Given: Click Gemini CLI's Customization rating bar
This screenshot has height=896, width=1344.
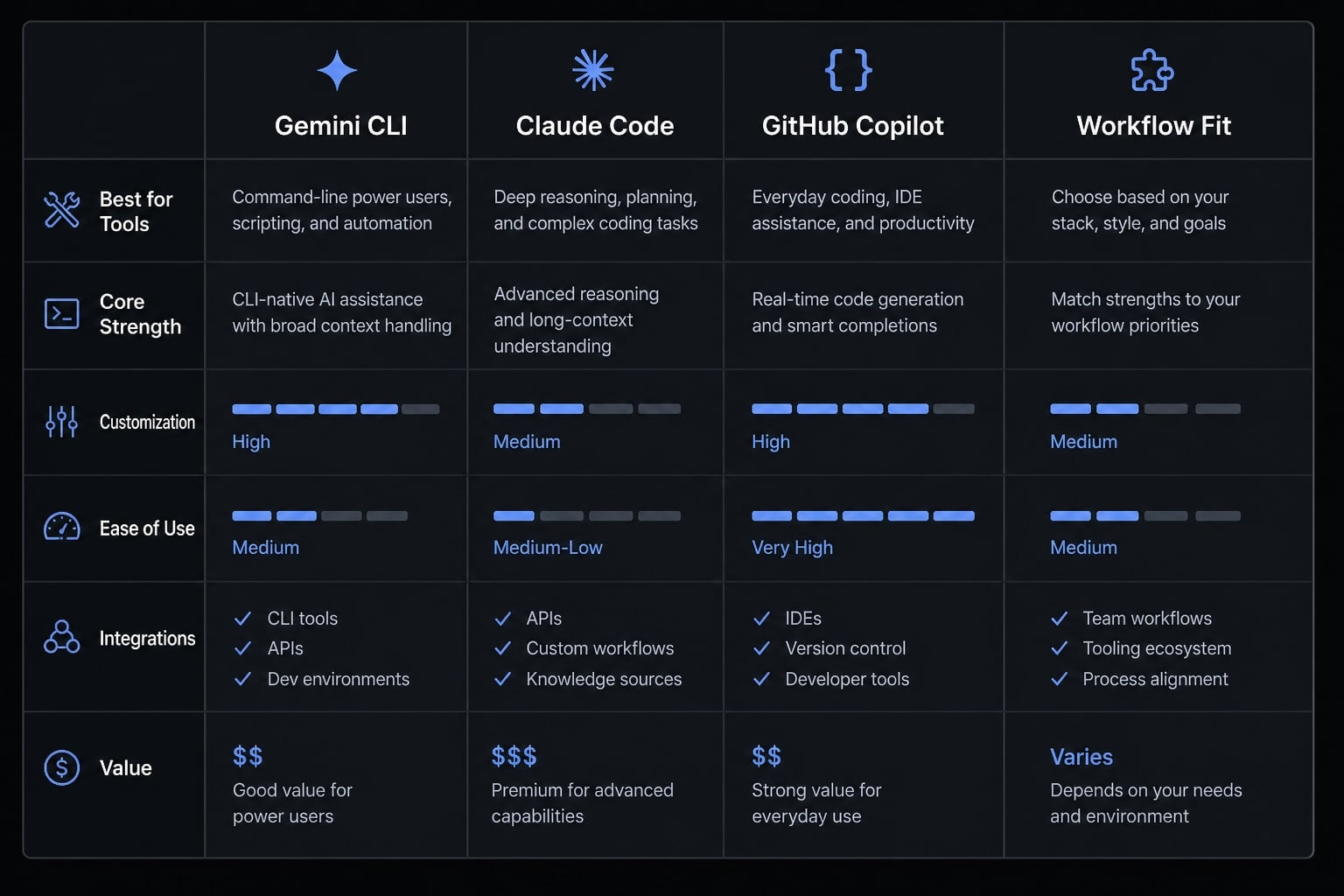Looking at the screenshot, I should tap(336, 409).
